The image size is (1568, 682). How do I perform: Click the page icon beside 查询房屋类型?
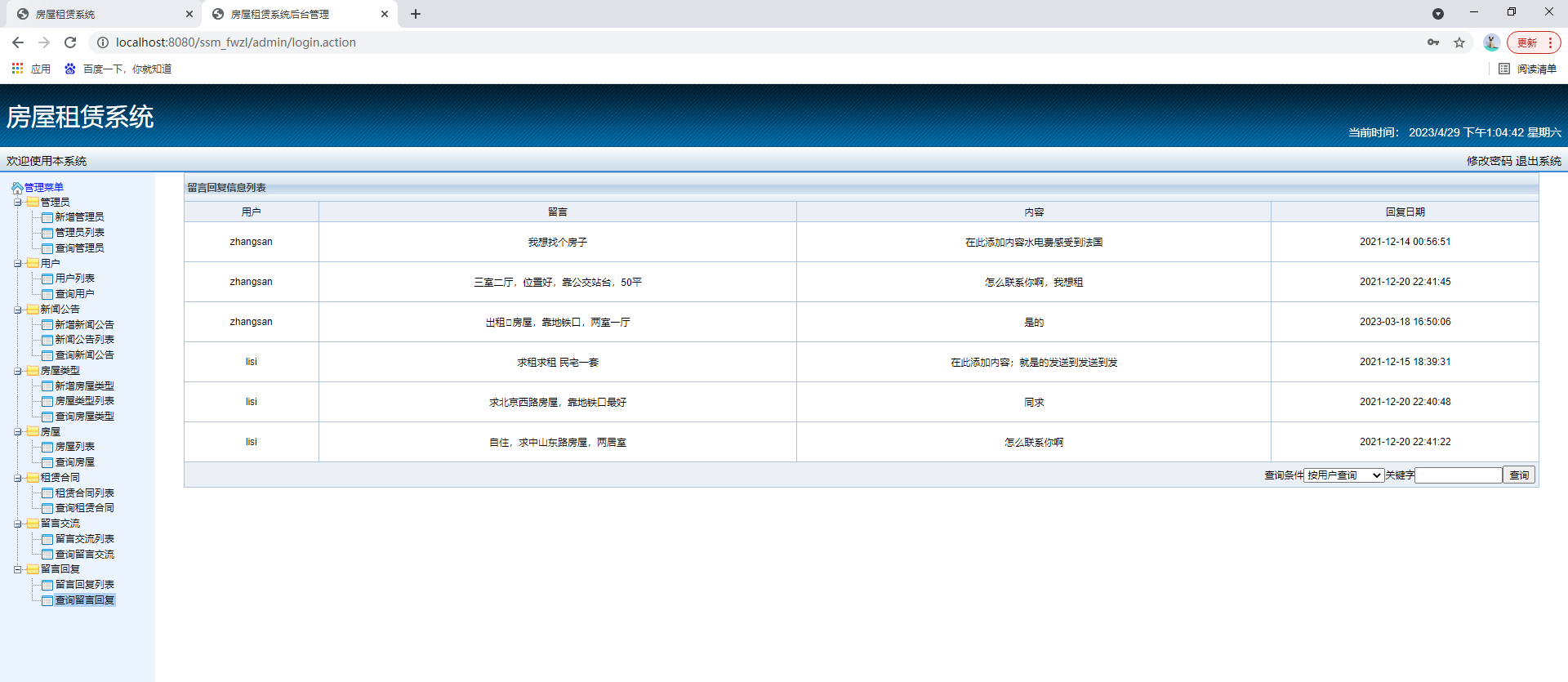pos(47,417)
